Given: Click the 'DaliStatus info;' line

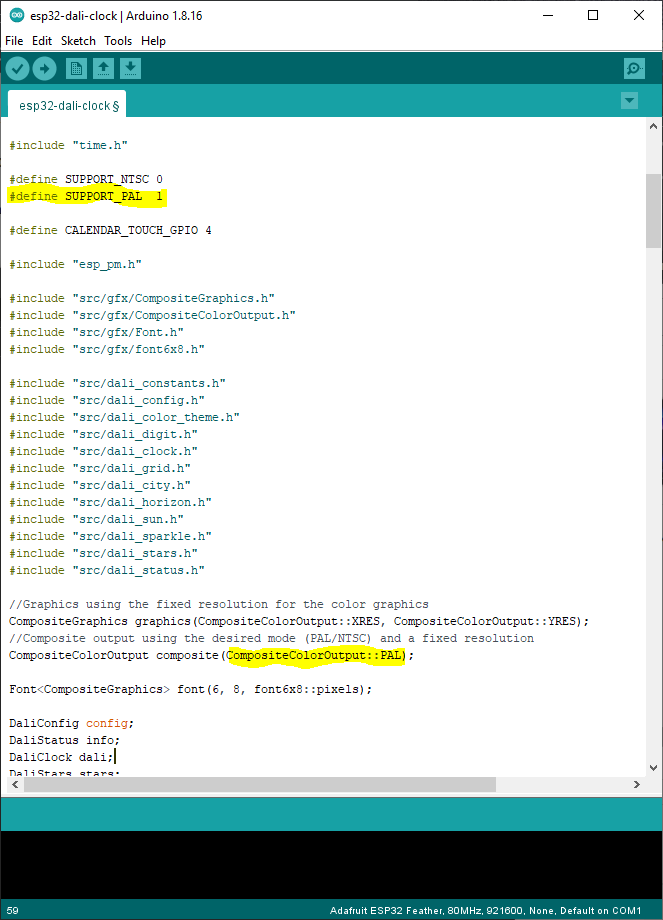Looking at the screenshot, I should click(x=65, y=740).
